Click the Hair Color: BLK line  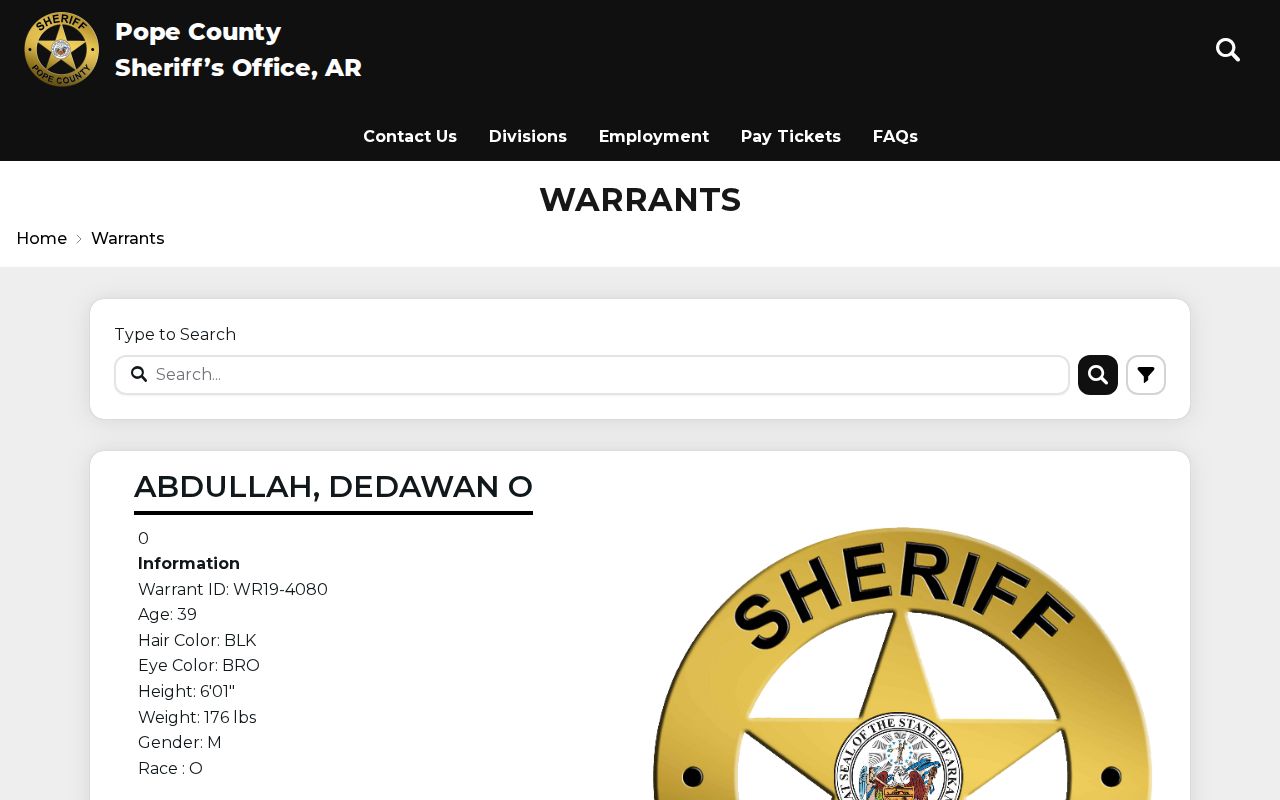tap(197, 640)
